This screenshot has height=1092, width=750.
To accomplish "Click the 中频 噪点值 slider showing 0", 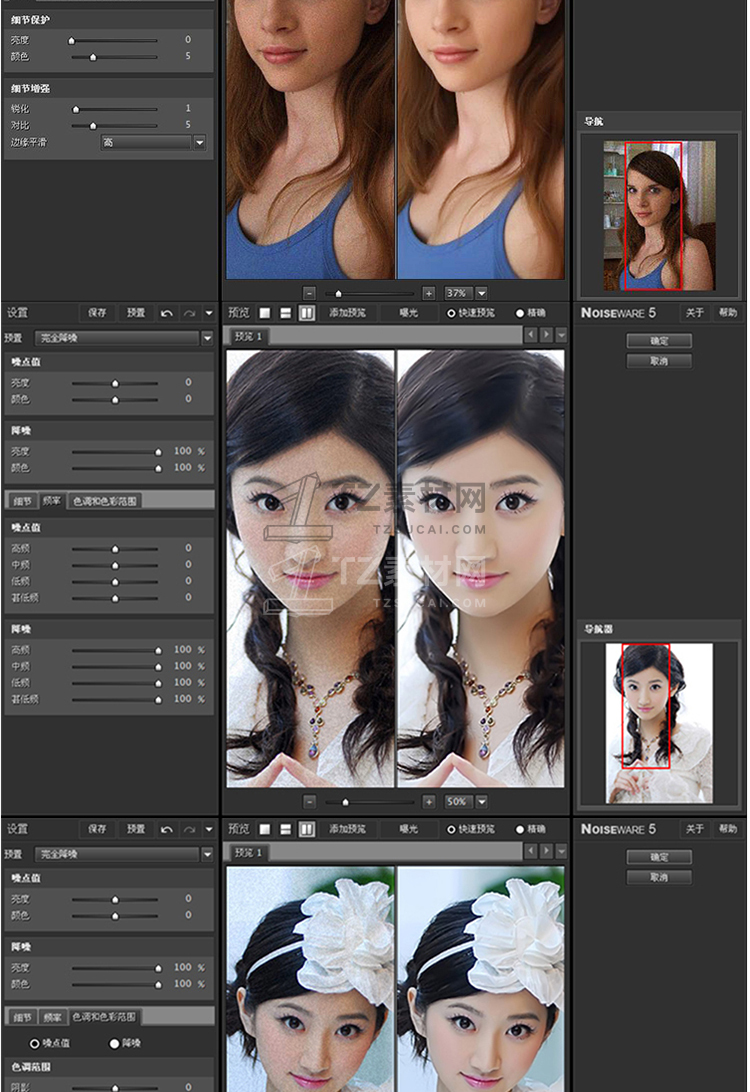I will tap(115, 566).
